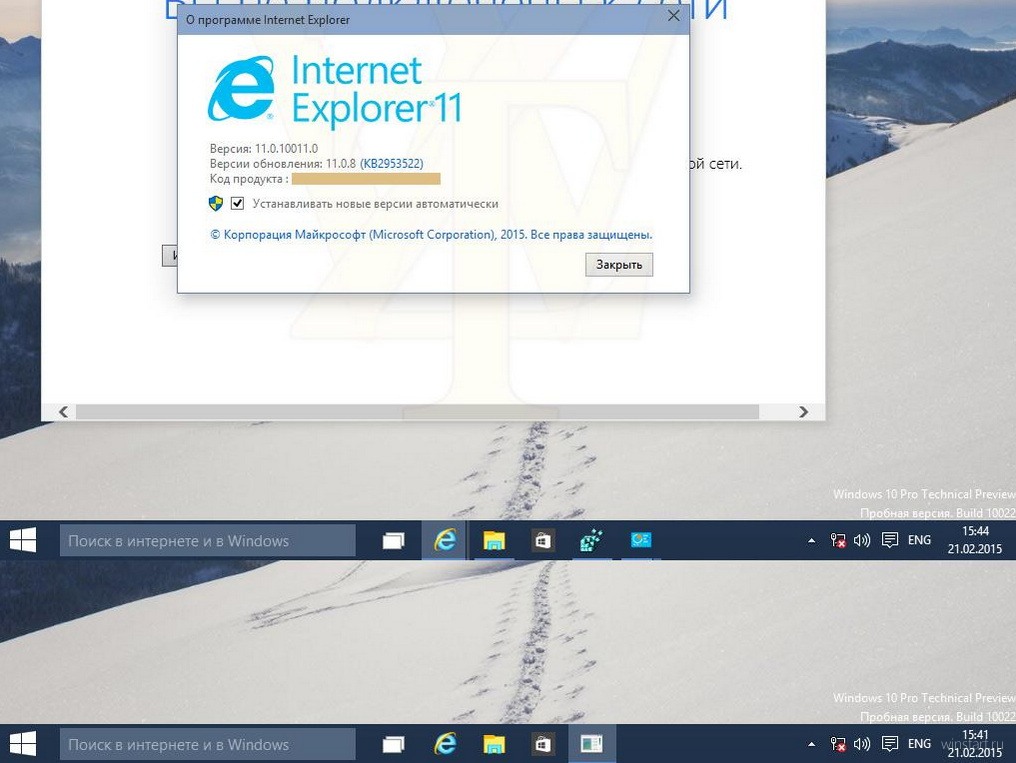Click the search box on the 15:44 taskbar
This screenshot has height=763, width=1016.
coord(207,540)
